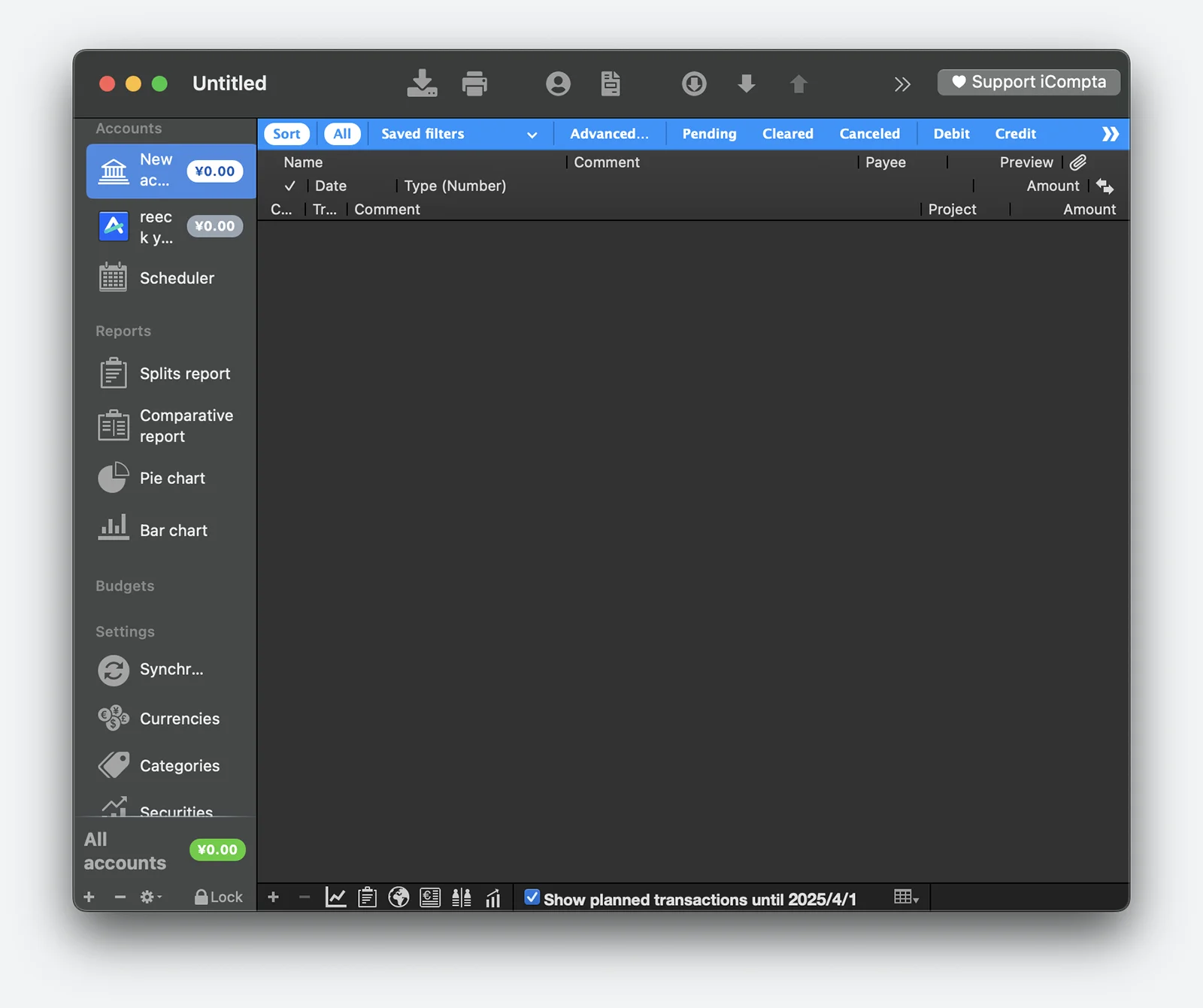This screenshot has height=1008, width=1203.
Task: Click the Accounts section header
Action: pos(129,129)
